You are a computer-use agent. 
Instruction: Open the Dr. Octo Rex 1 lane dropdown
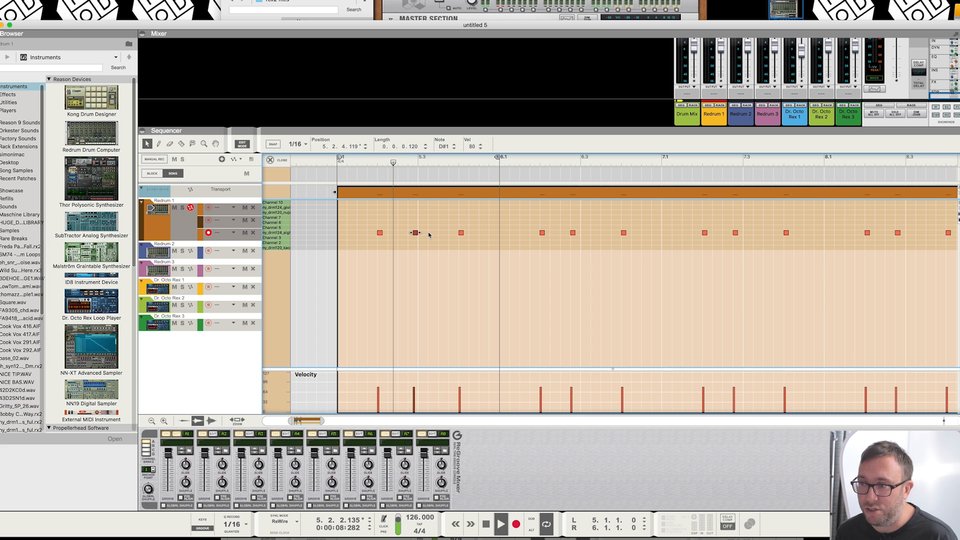pos(233,287)
